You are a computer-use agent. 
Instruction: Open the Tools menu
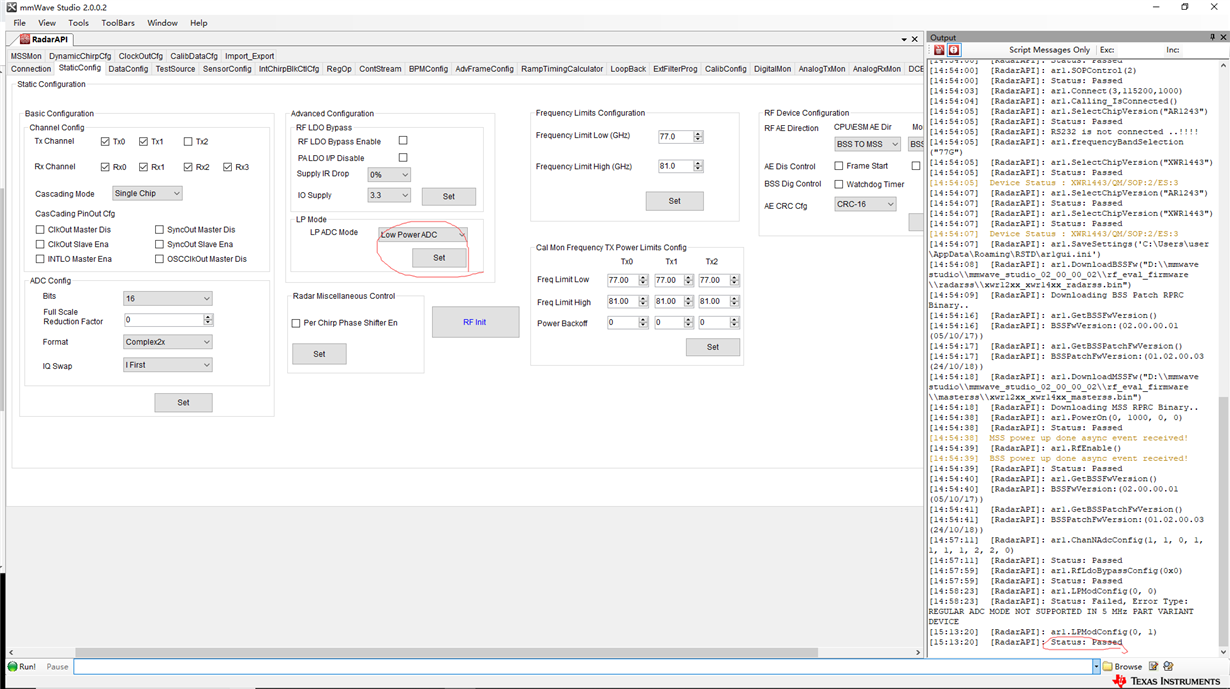[78, 23]
